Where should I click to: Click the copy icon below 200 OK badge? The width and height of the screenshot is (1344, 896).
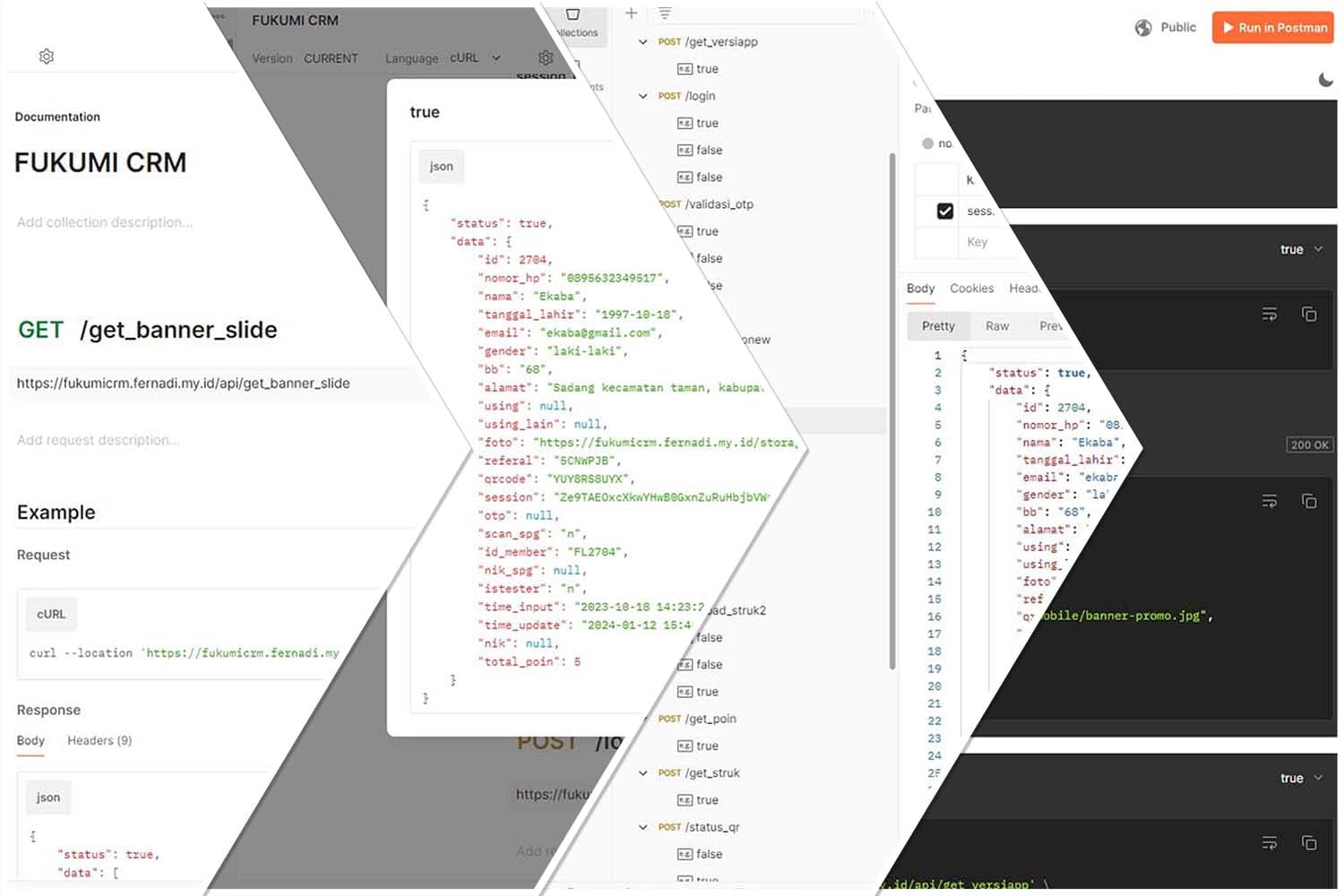point(1309,501)
